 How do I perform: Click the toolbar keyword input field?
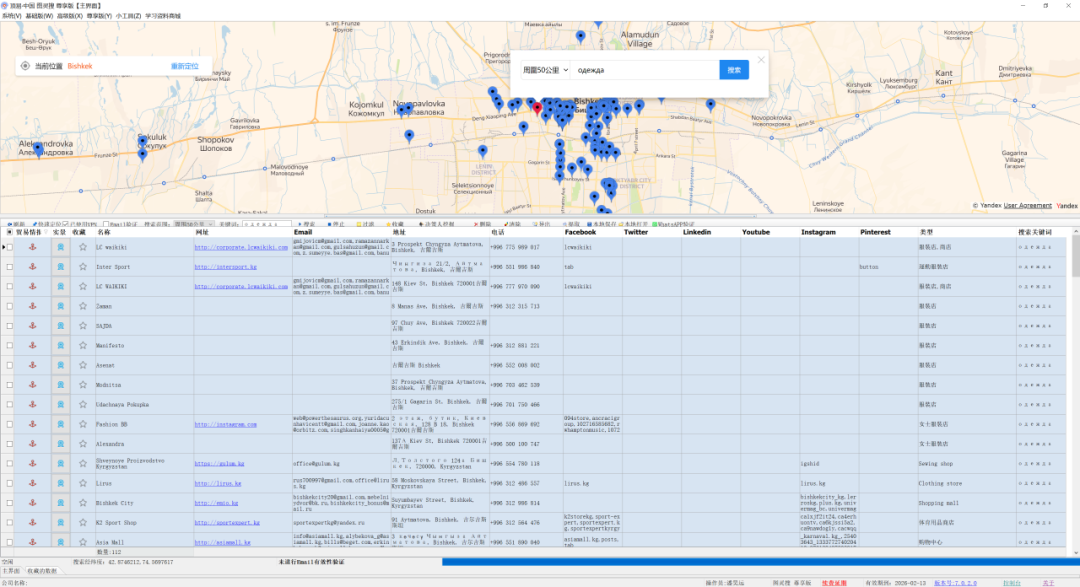coord(266,224)
